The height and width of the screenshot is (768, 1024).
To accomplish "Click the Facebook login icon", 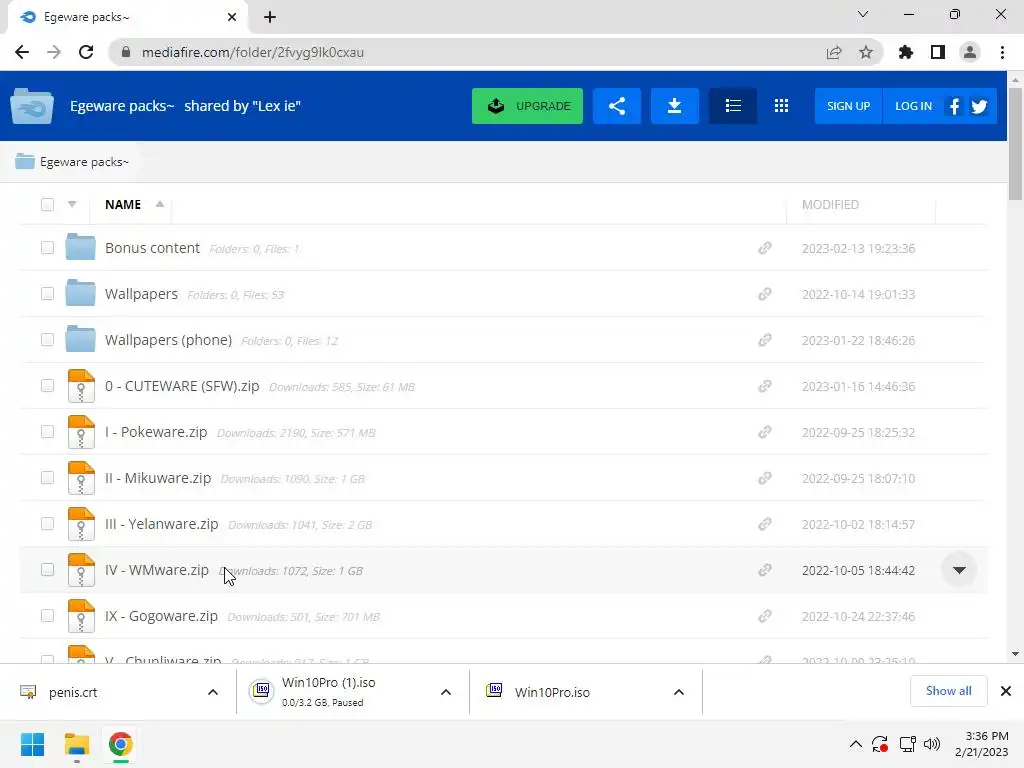I will (x=954, y=106).
